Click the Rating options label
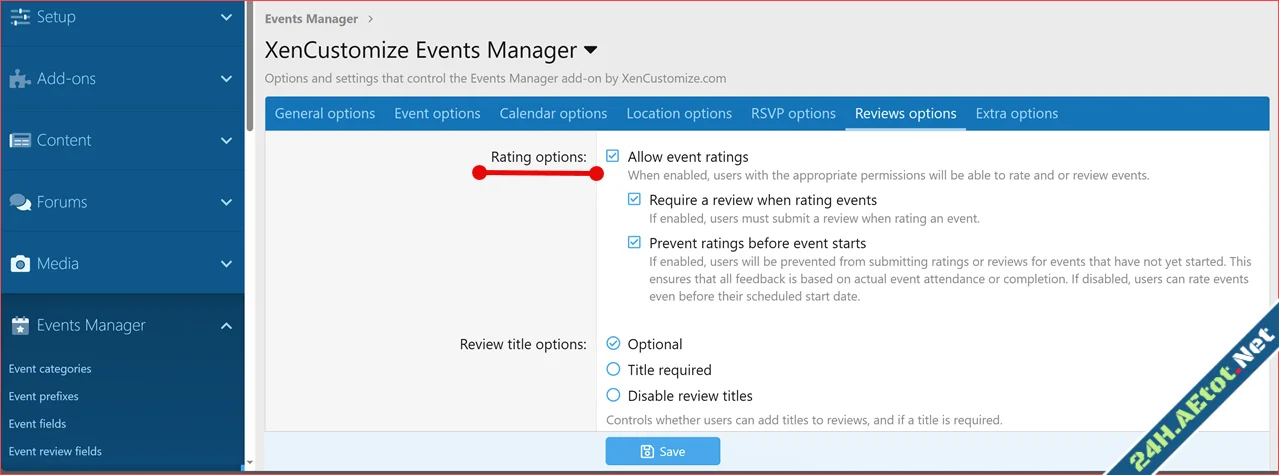 tap(538, 157)
